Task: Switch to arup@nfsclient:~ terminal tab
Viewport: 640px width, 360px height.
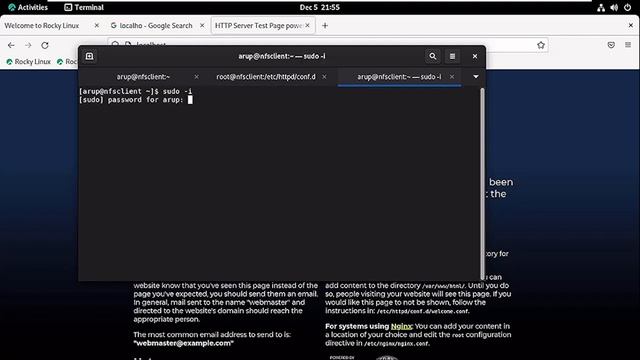Action: (143, 77)
